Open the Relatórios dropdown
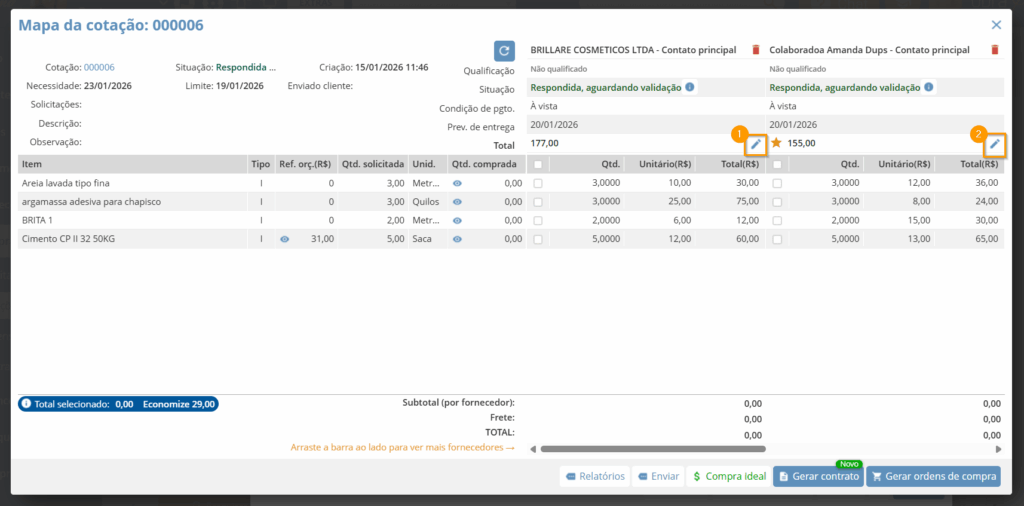 click(595, 477)
